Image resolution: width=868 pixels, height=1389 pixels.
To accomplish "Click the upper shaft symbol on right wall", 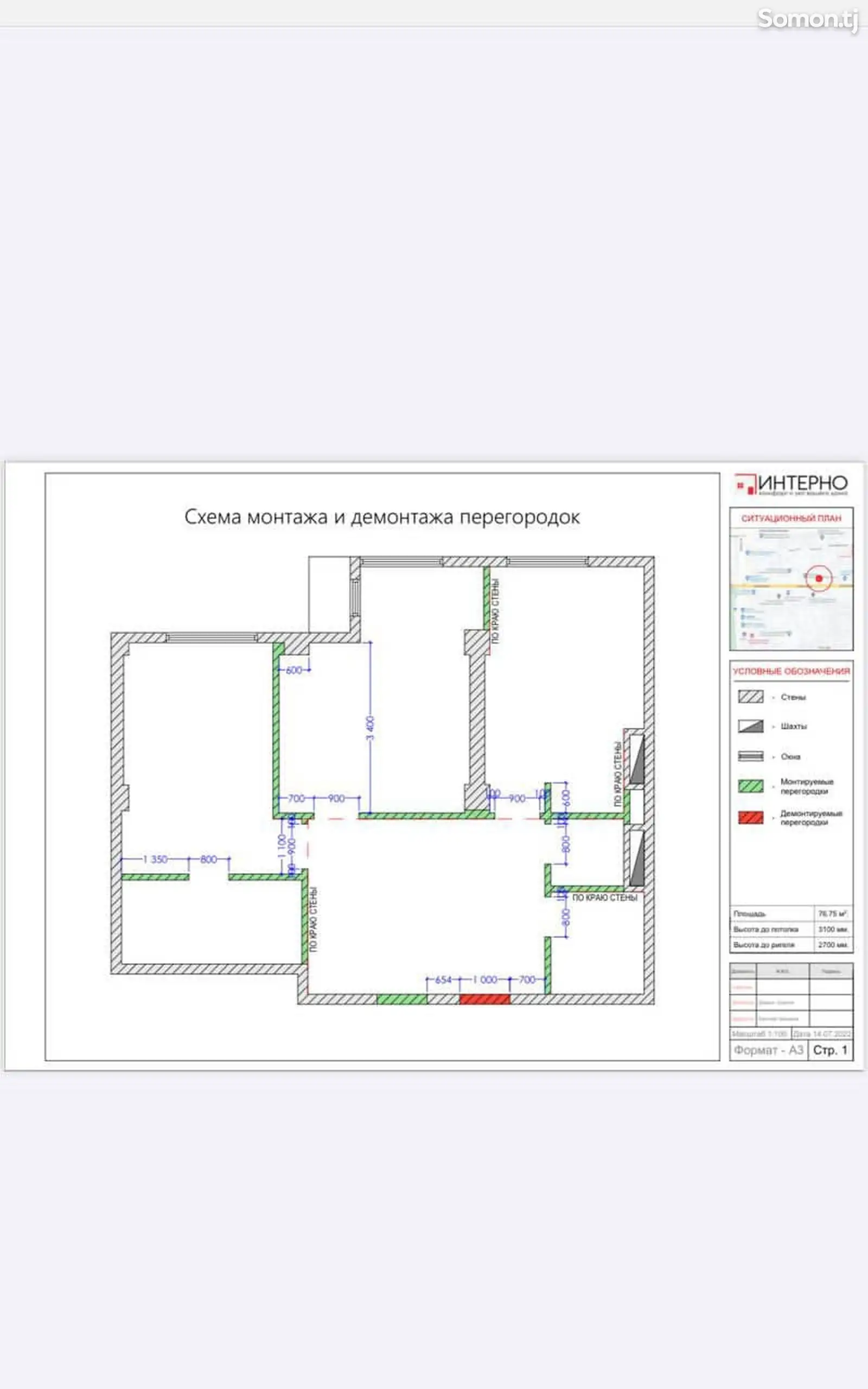I will click(x=636, y=759).
